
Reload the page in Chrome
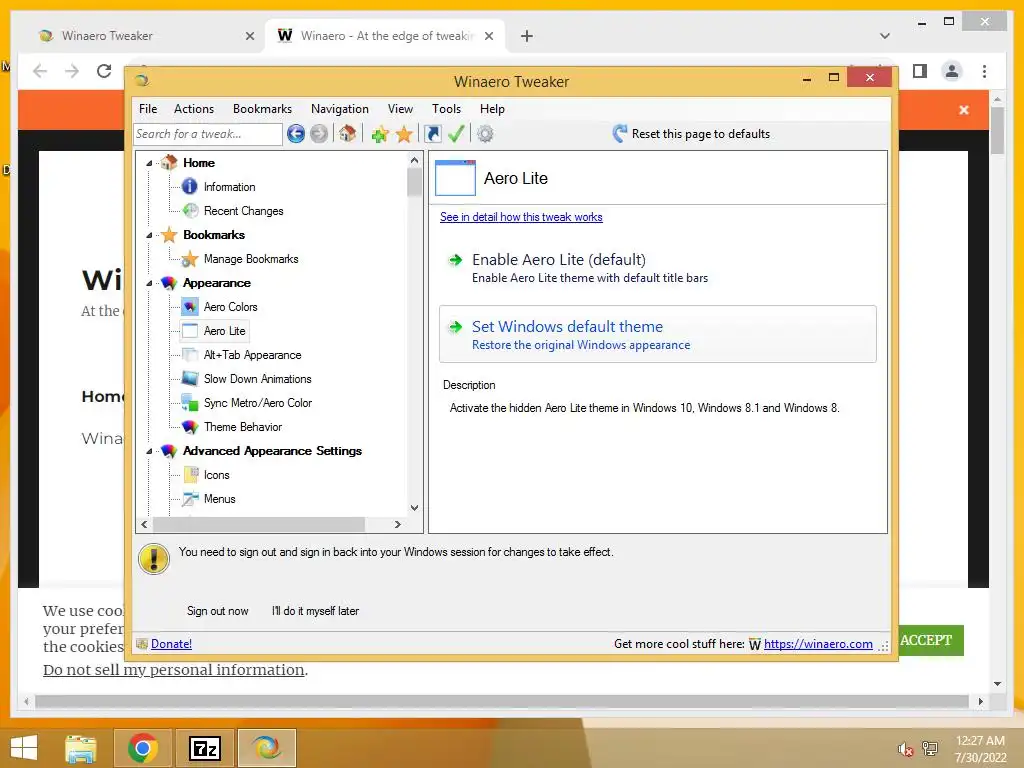click(104, 71)
